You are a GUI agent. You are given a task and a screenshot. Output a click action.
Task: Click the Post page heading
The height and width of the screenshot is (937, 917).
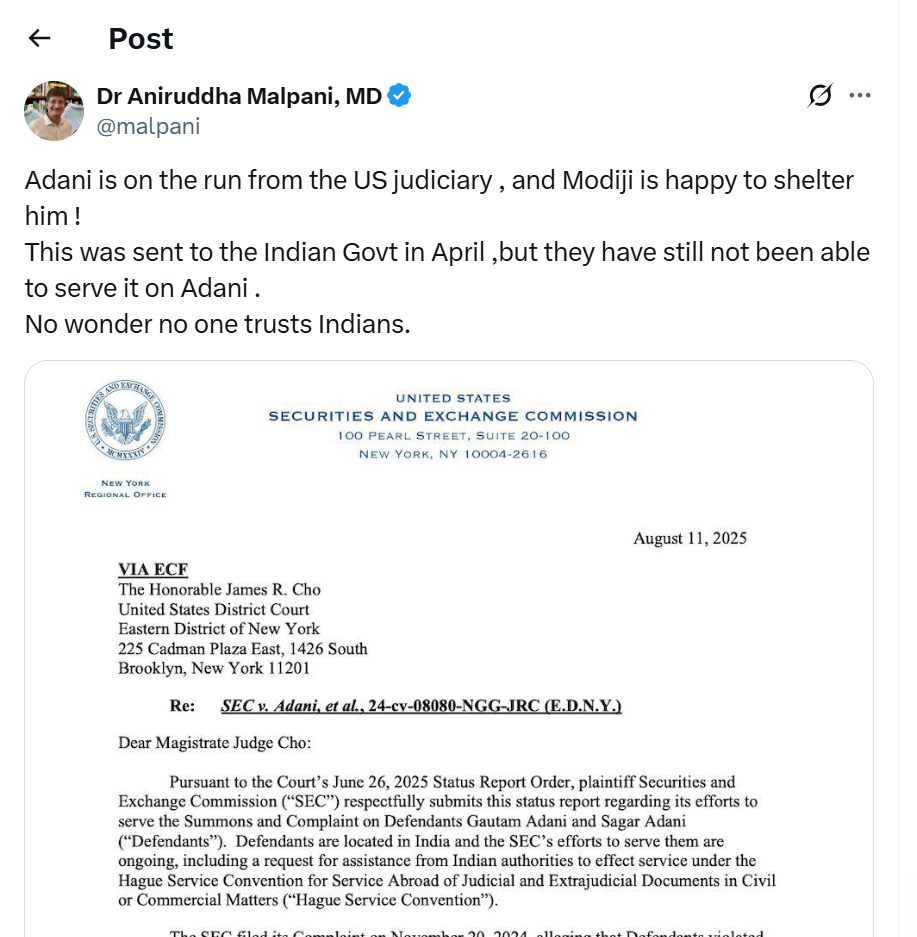click(140, 39)
